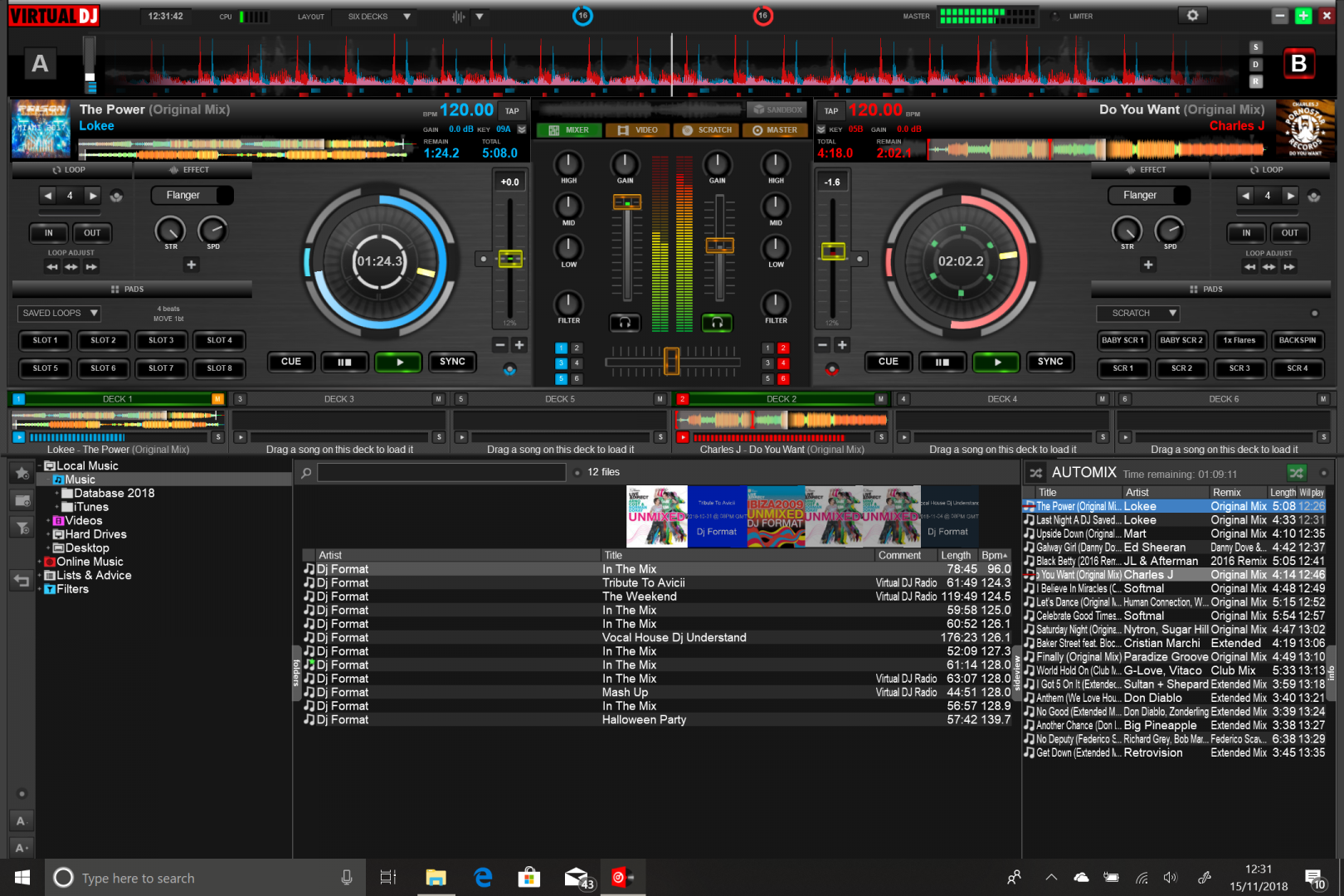Open the SCRATCH pads dropdown on right deck

1138,314
